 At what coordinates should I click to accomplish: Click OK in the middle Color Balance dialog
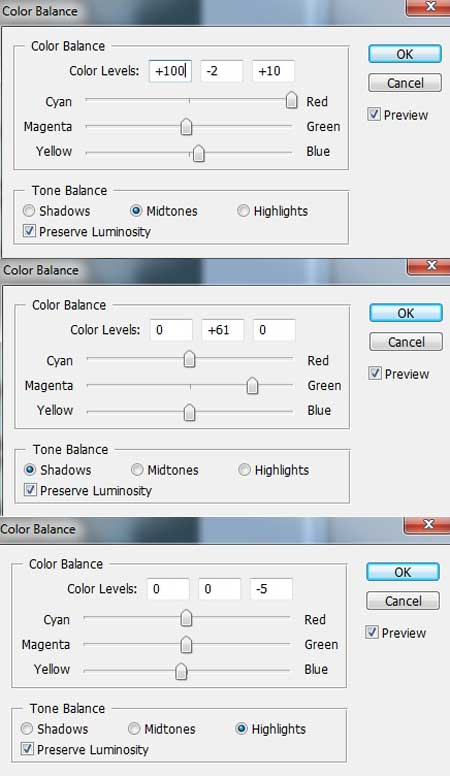pos(405,313)
